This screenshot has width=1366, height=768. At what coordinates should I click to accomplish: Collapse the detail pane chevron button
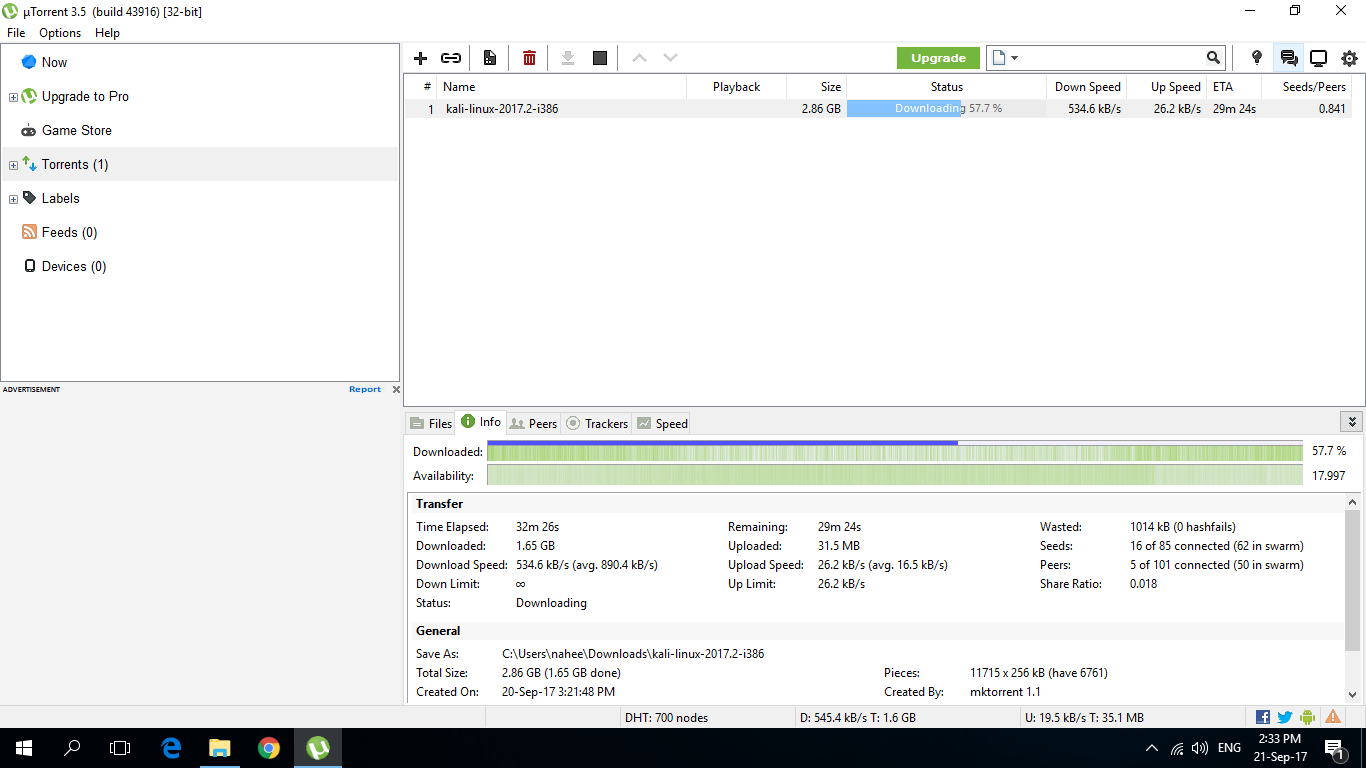click(x=1352, y=422)
